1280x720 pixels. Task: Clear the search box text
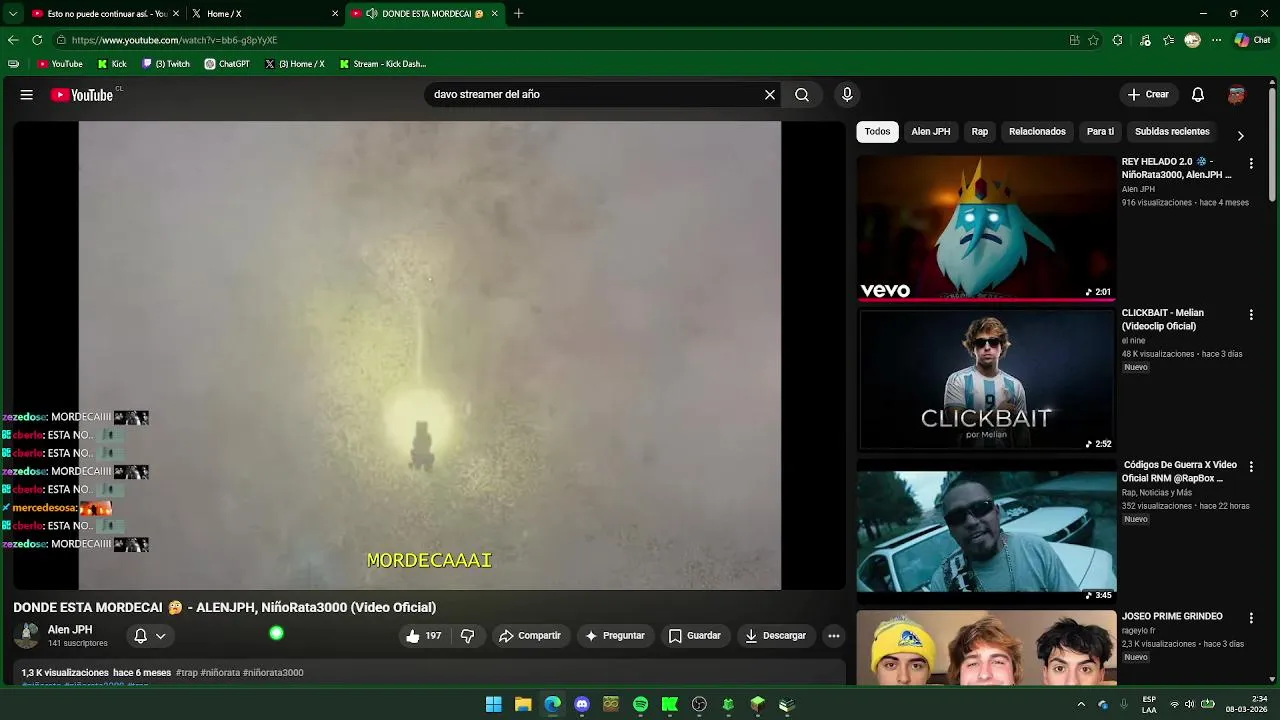point(770,95)
